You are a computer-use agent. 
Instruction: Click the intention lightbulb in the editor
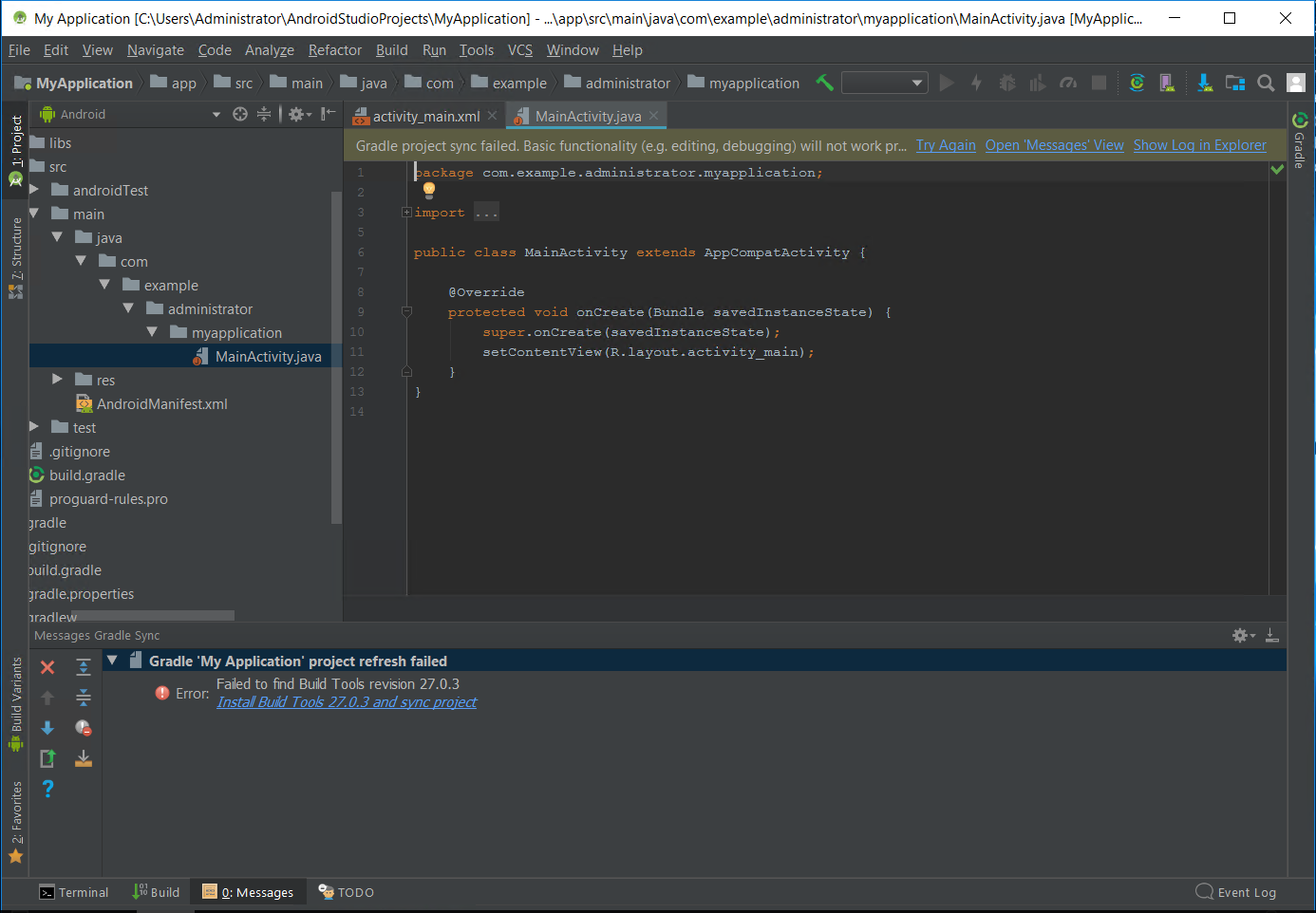[429, 190]
